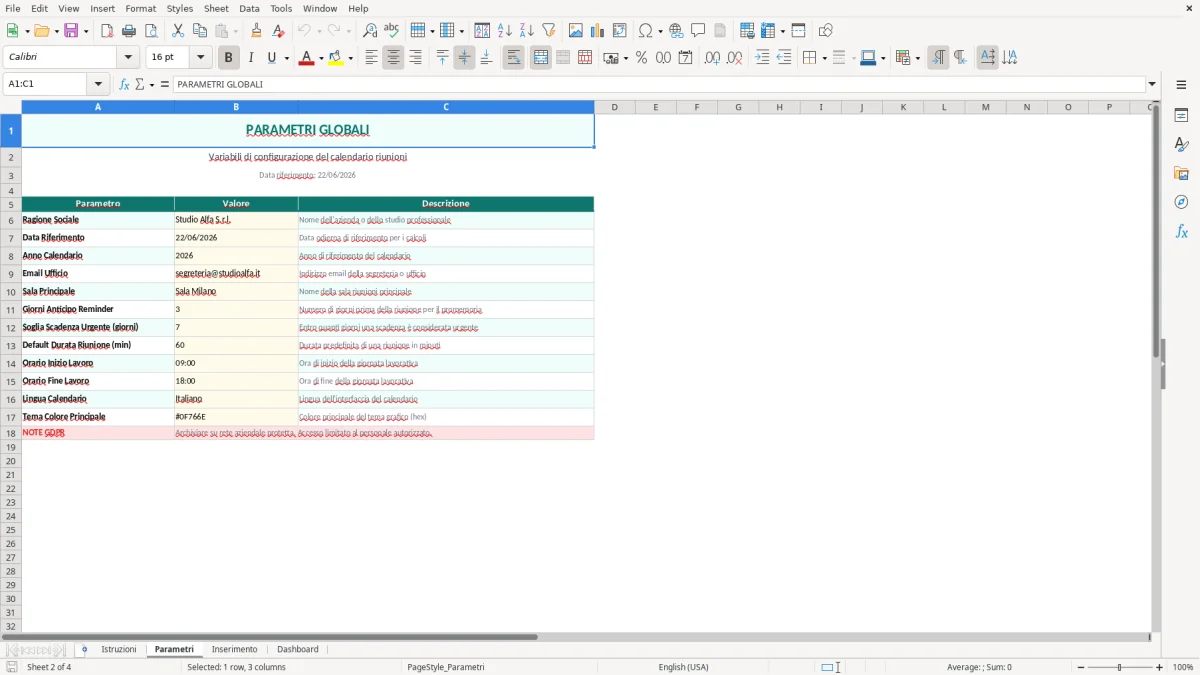1200x675 pixels.
Task: Open the conditional formatting dropdown arrow
Action: tap(917, 58)
